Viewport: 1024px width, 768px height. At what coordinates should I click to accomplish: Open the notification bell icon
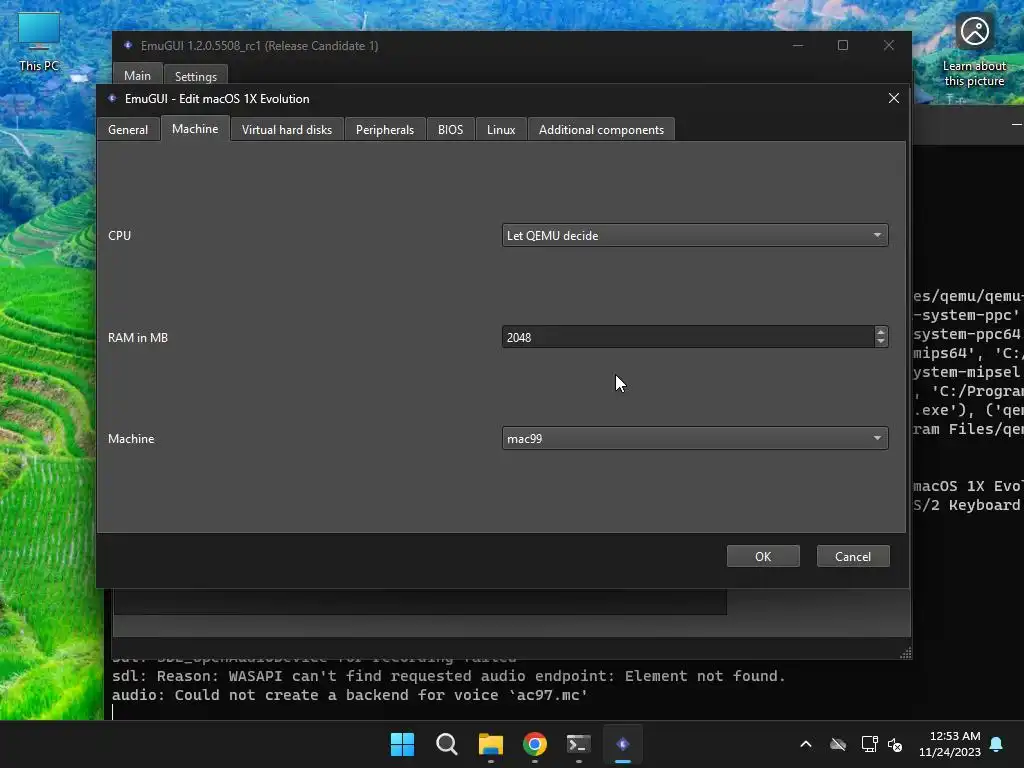tap(997, 744)
